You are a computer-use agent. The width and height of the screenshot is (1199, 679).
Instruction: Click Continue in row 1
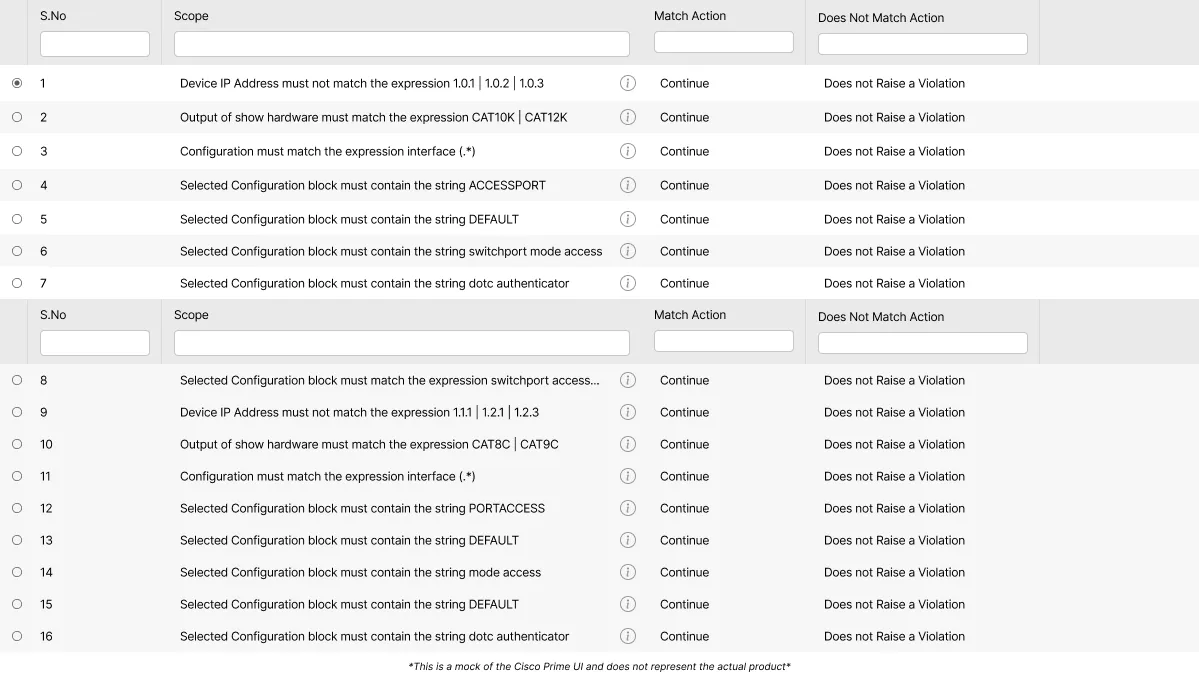684,83
